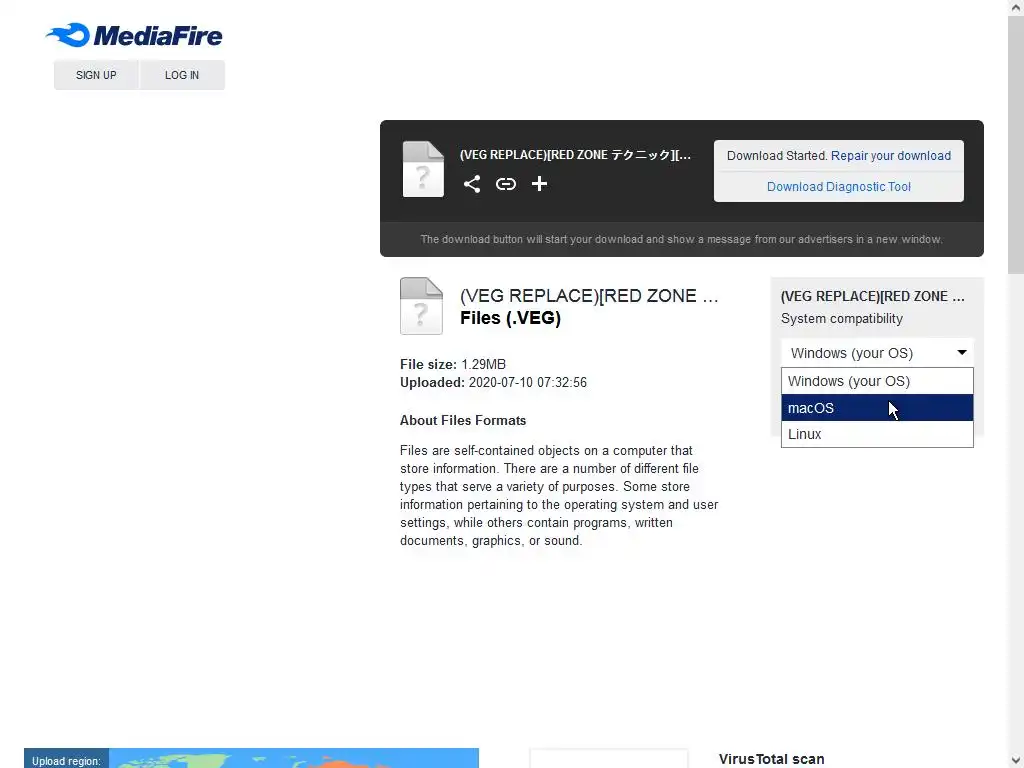Open Download Diagnostic Tool link
The width and height of the screenshot is (1024, 768).
pyautogui.click(x=839, y=187)
